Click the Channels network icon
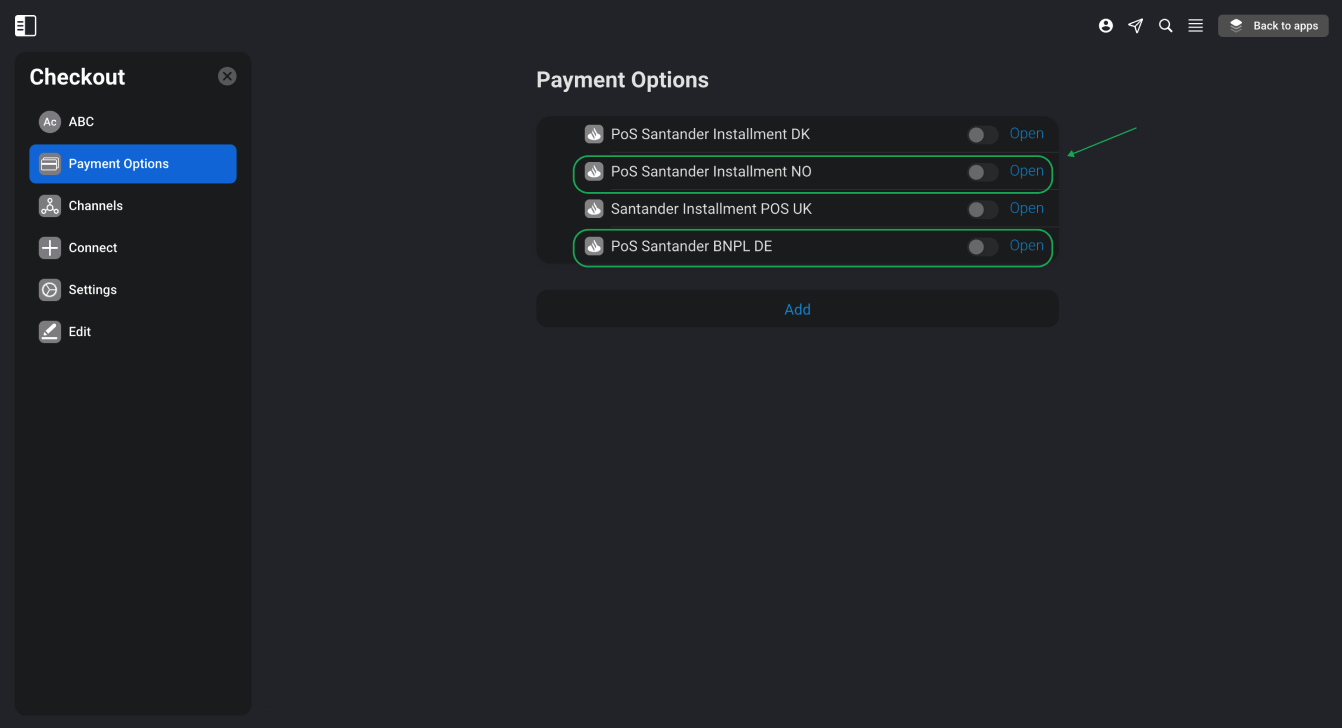Screen dimensions: 1342x728 [50, 206]
